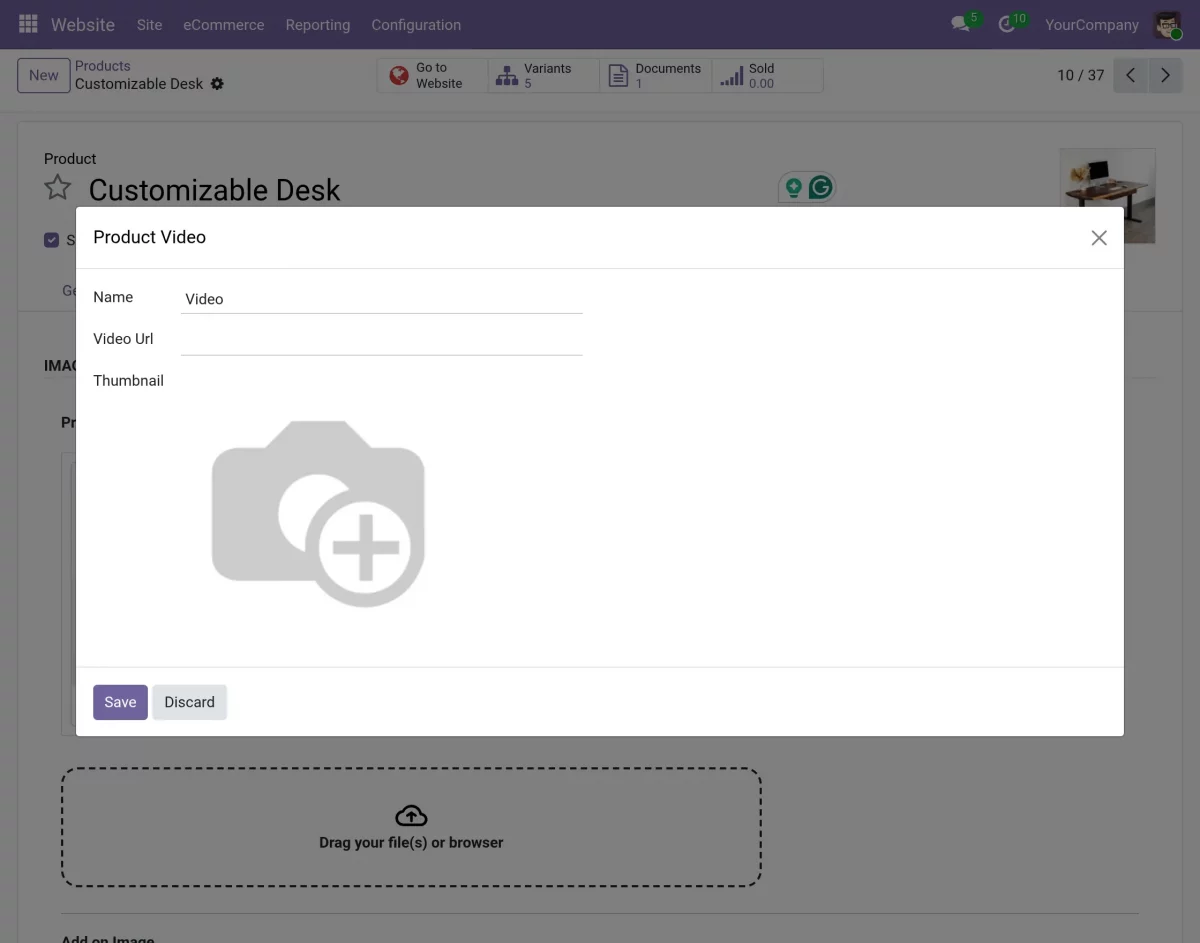Click the user avatar icon

(1167, 24)
